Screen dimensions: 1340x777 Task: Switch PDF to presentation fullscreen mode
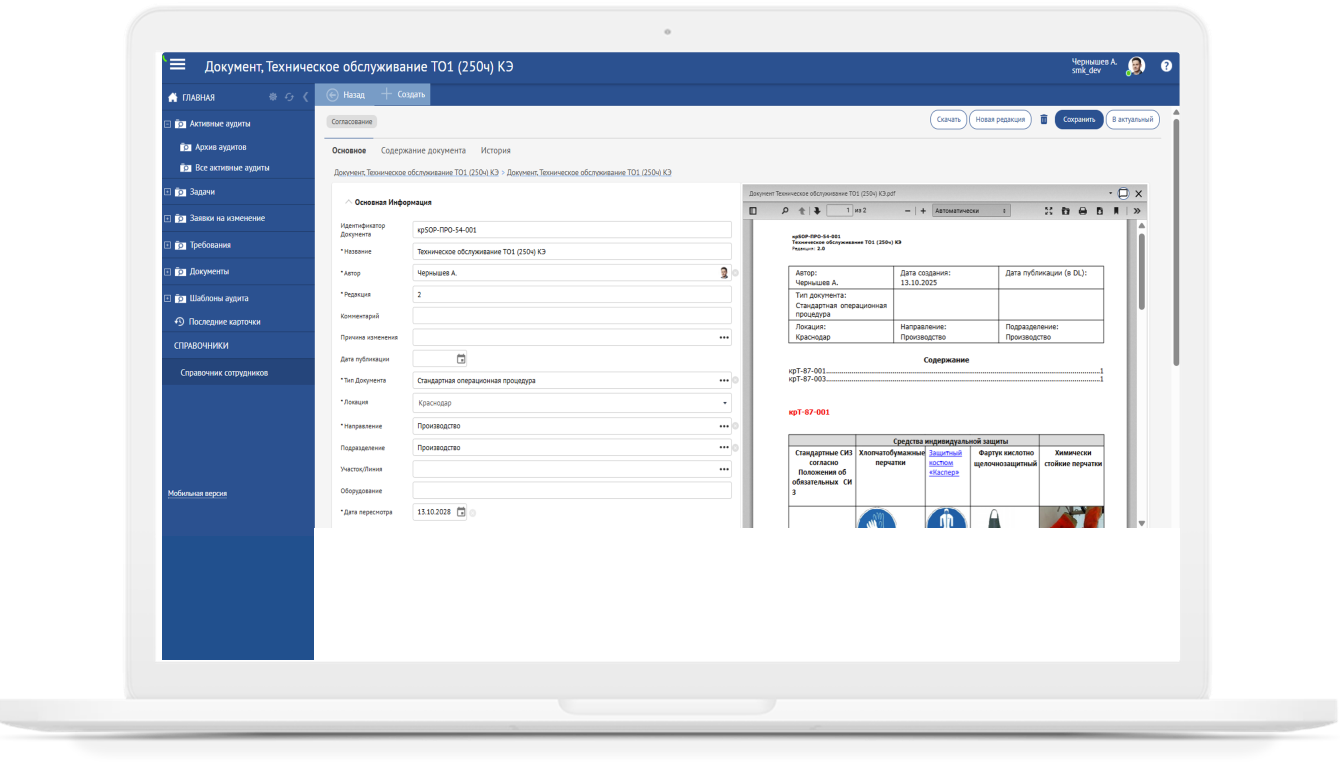1049,211
